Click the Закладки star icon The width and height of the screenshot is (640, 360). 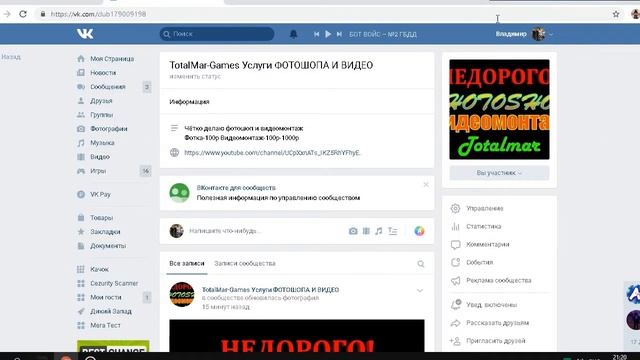81,231
